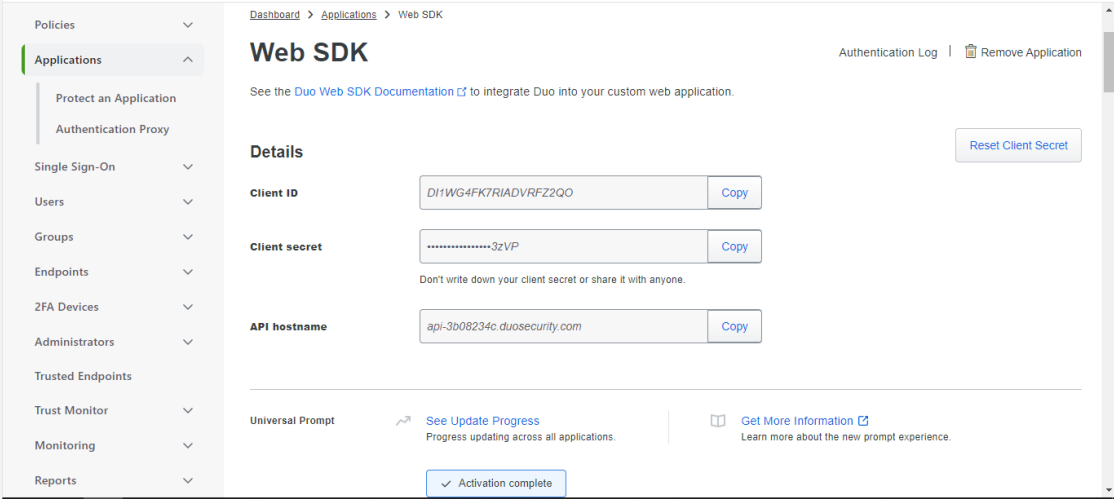1114x499 pixels.
Task: Open Single Sign-On in the sidebar
Action: [x=75, y=167]
